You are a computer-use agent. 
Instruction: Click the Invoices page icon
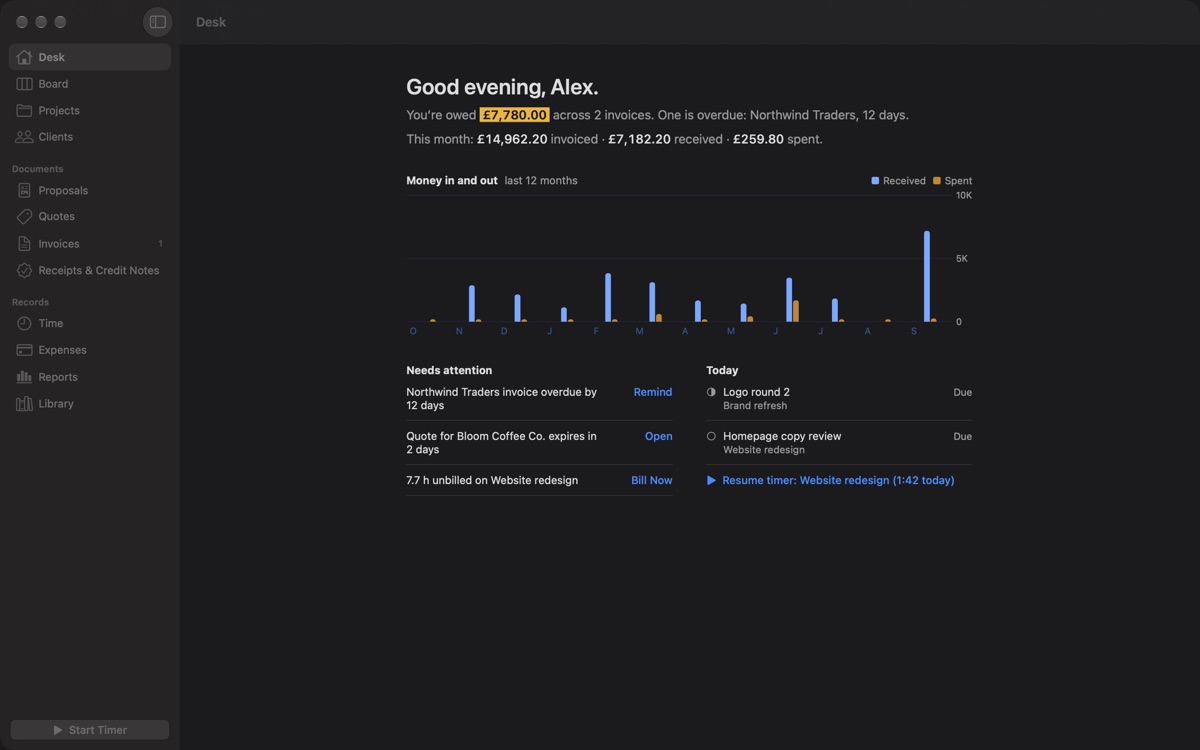click(x=24, y=244)
